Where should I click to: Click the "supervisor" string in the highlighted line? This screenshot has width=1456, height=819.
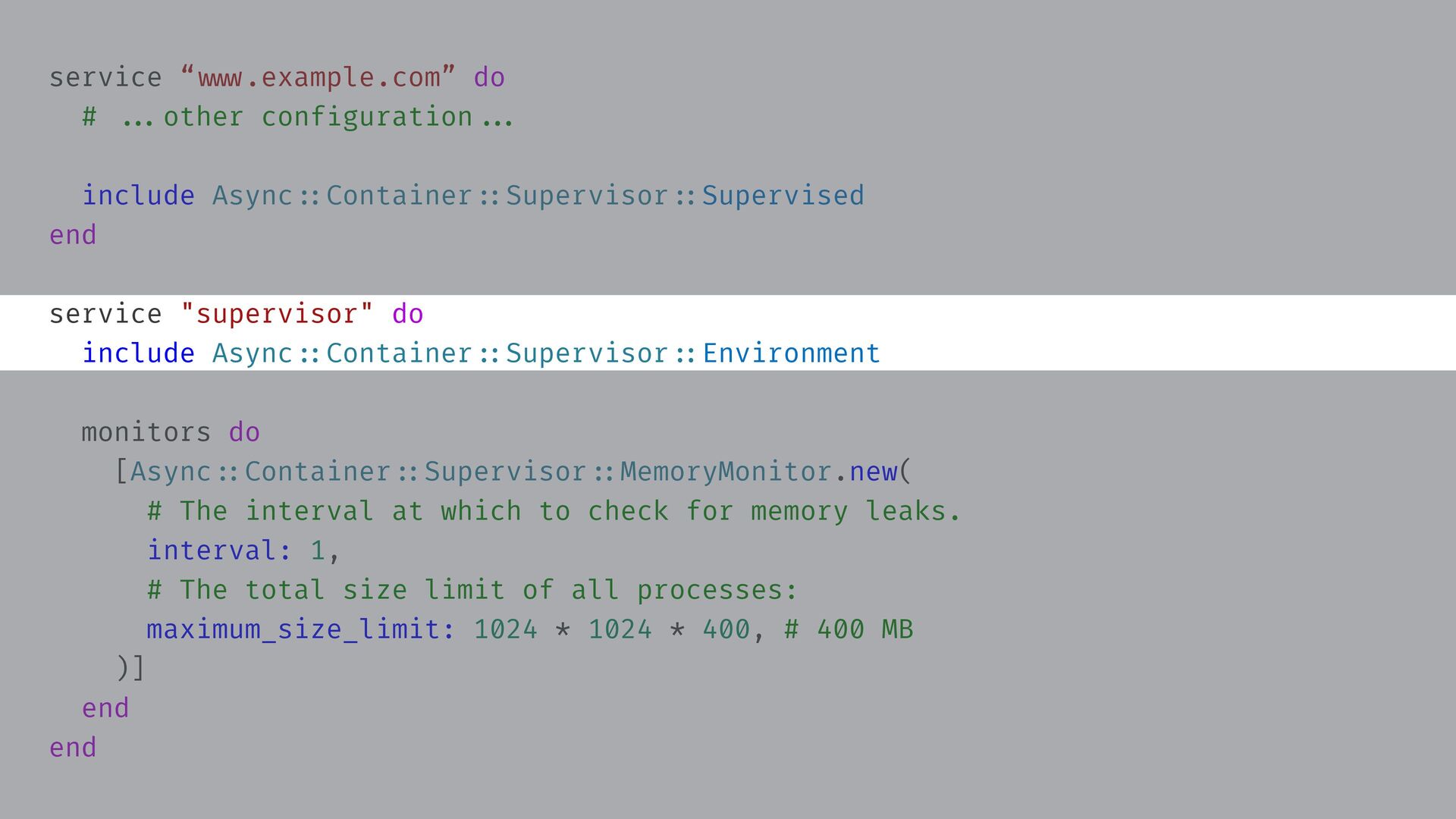pos(277,314)
